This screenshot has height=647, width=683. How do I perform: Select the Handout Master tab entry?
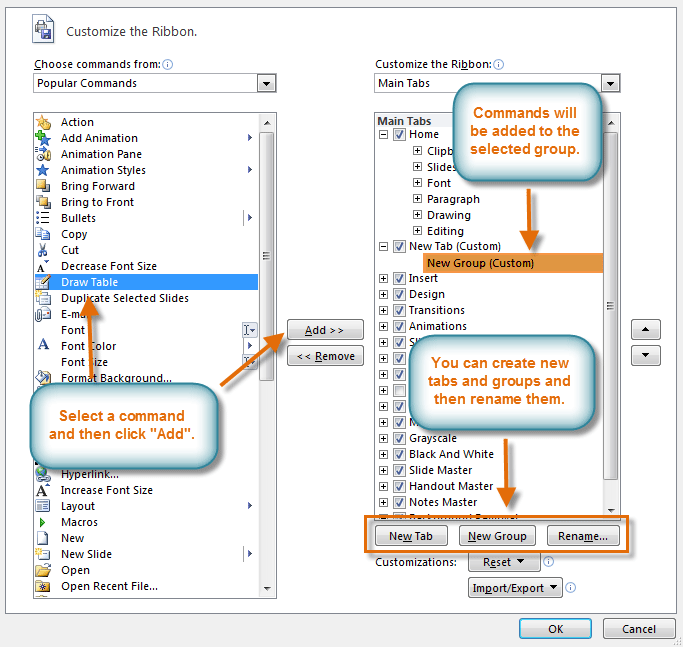pos(451,486)
